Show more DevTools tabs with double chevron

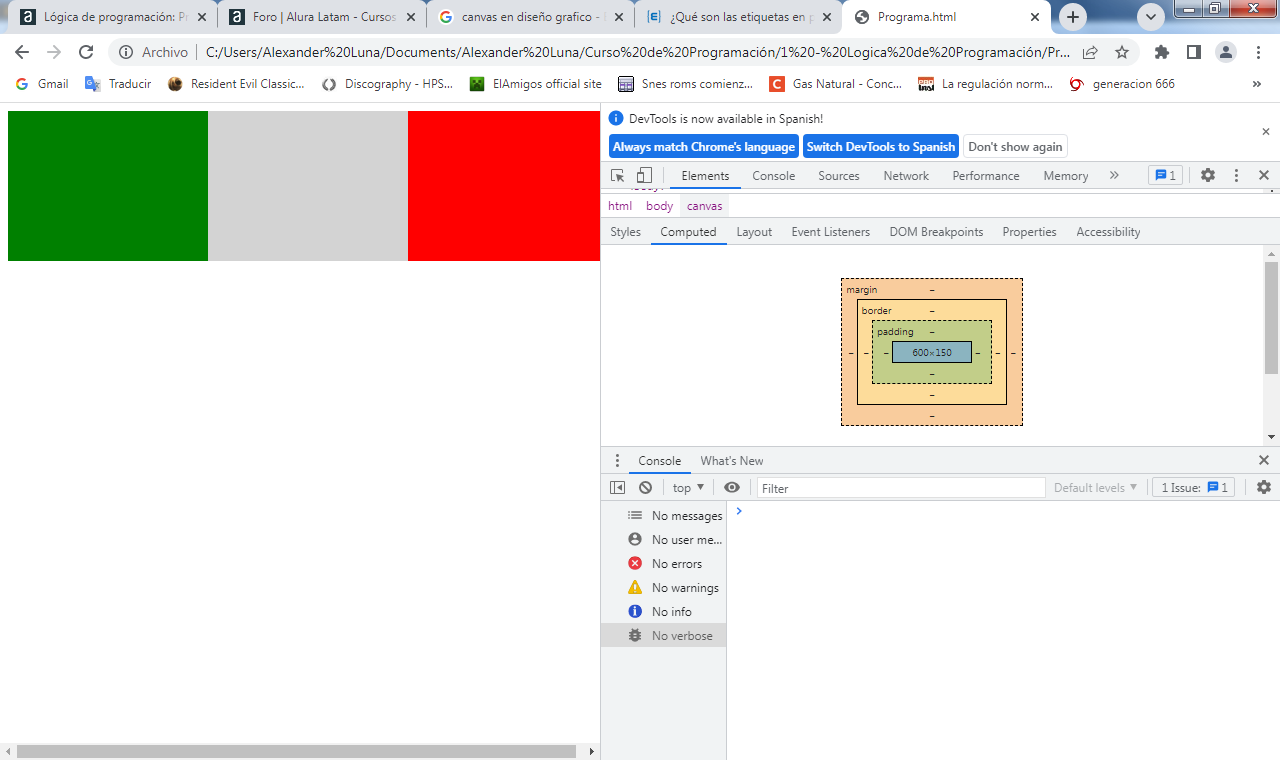1114,175
